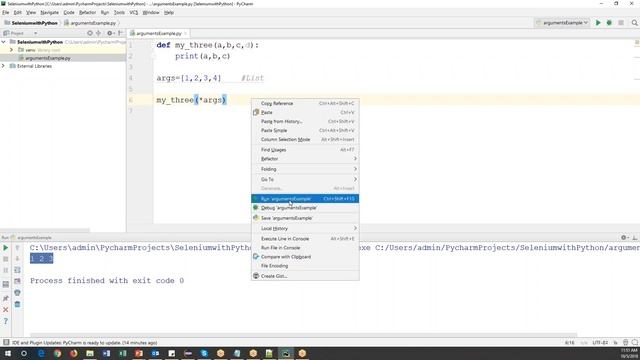Click the Windows Start button
640x360 pixels.
point(8,353)
